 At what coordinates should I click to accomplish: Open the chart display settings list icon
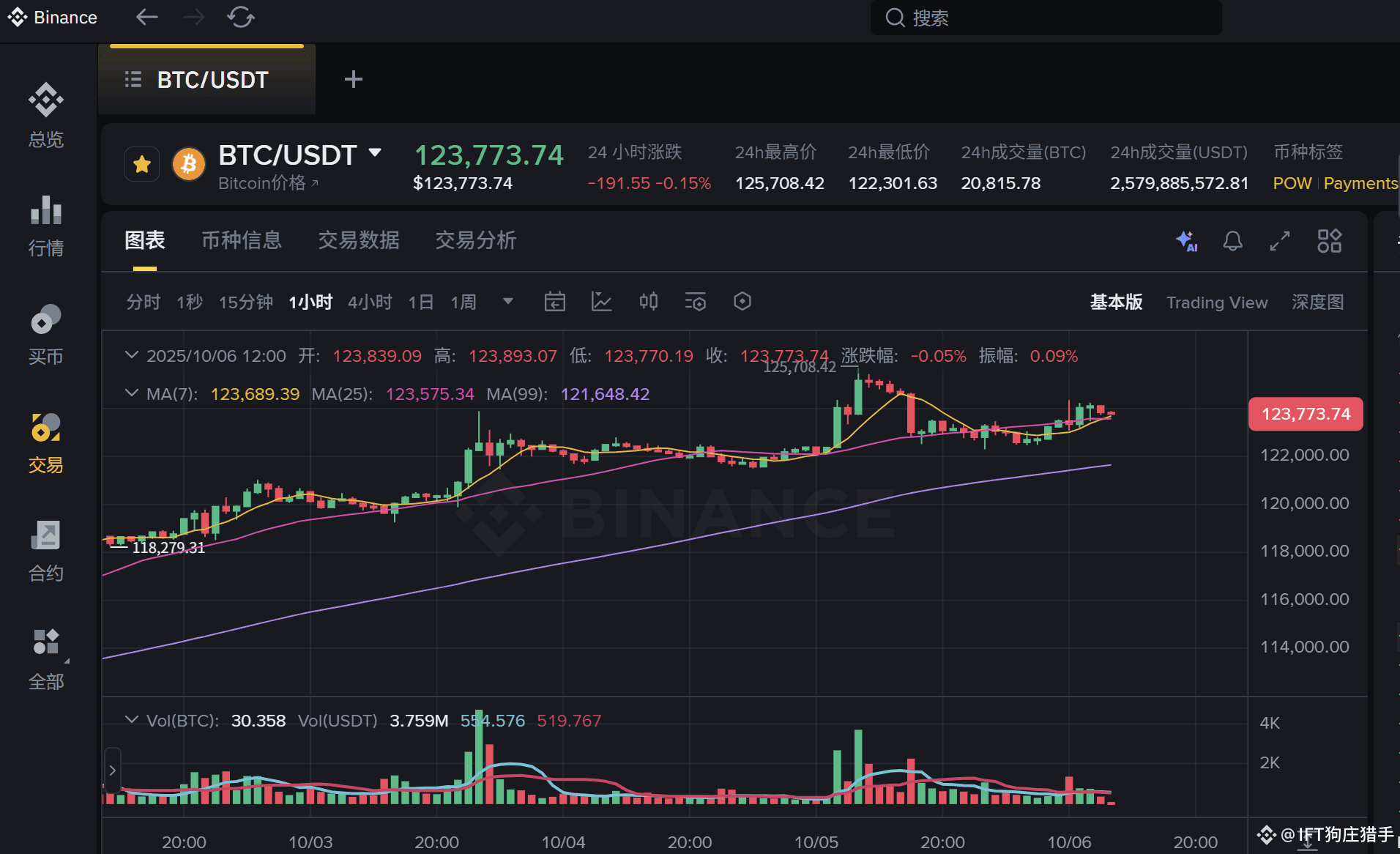(696, 301)
